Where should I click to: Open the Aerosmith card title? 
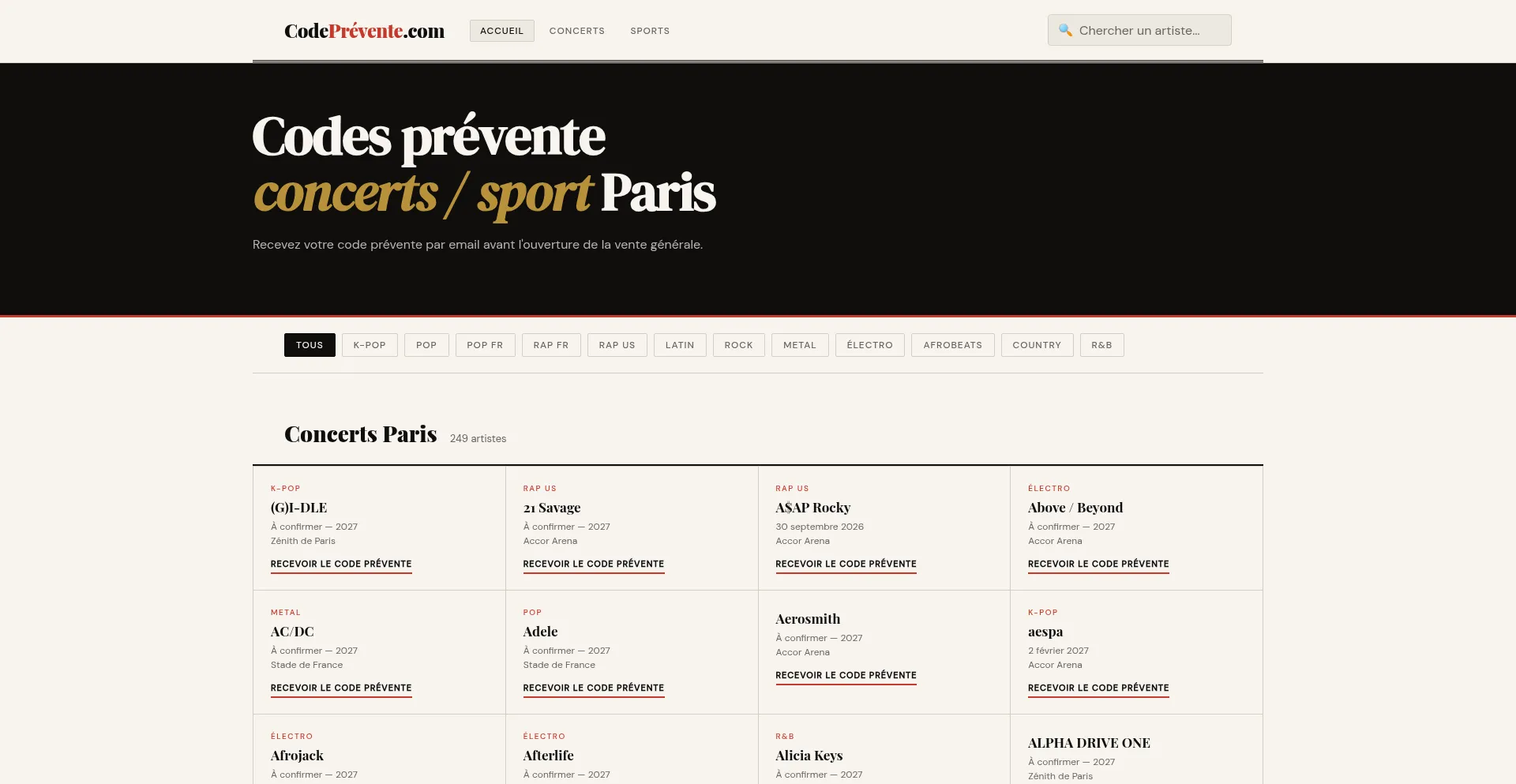[808, 619]
